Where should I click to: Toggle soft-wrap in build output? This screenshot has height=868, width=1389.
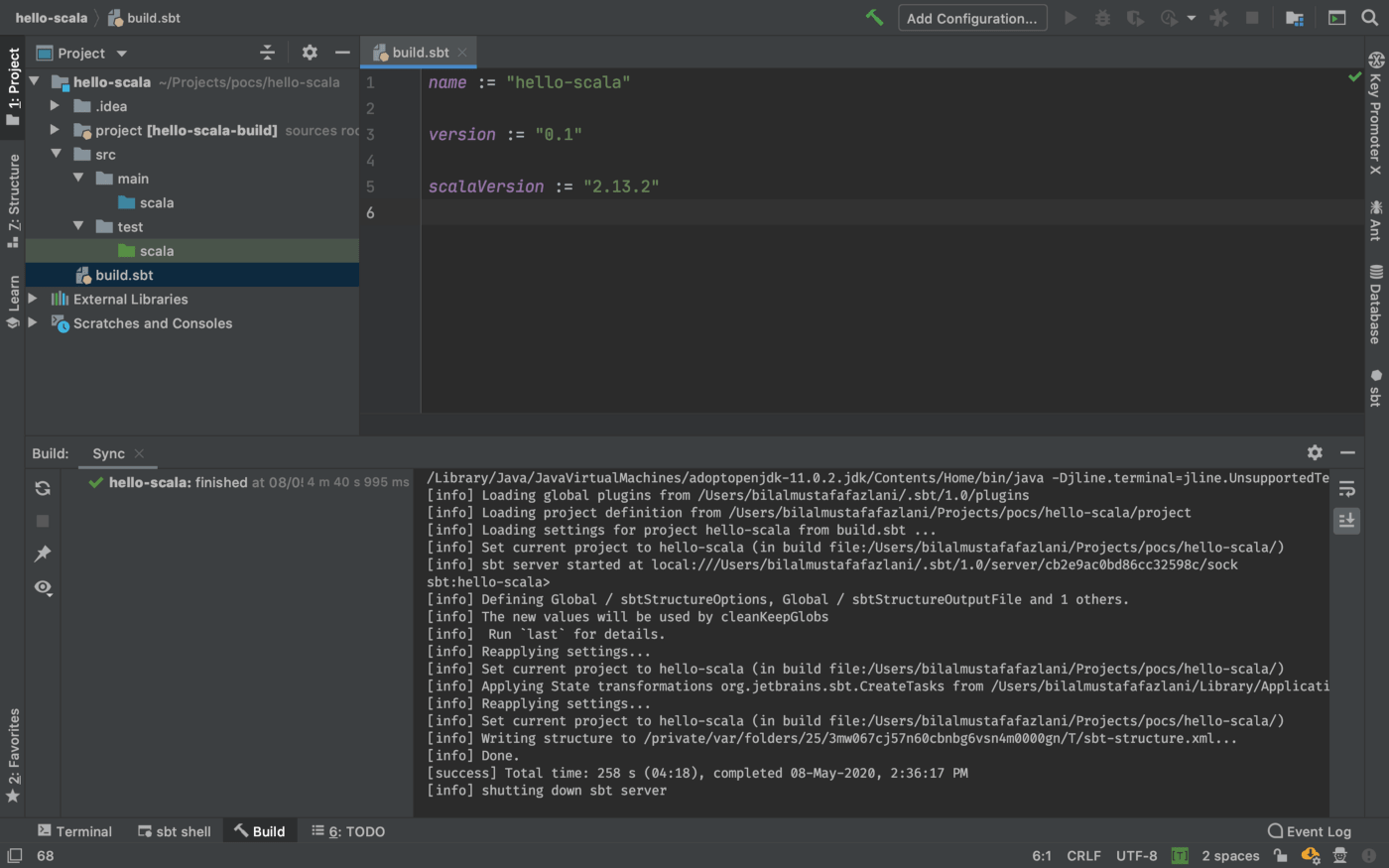click(1346, 489)
